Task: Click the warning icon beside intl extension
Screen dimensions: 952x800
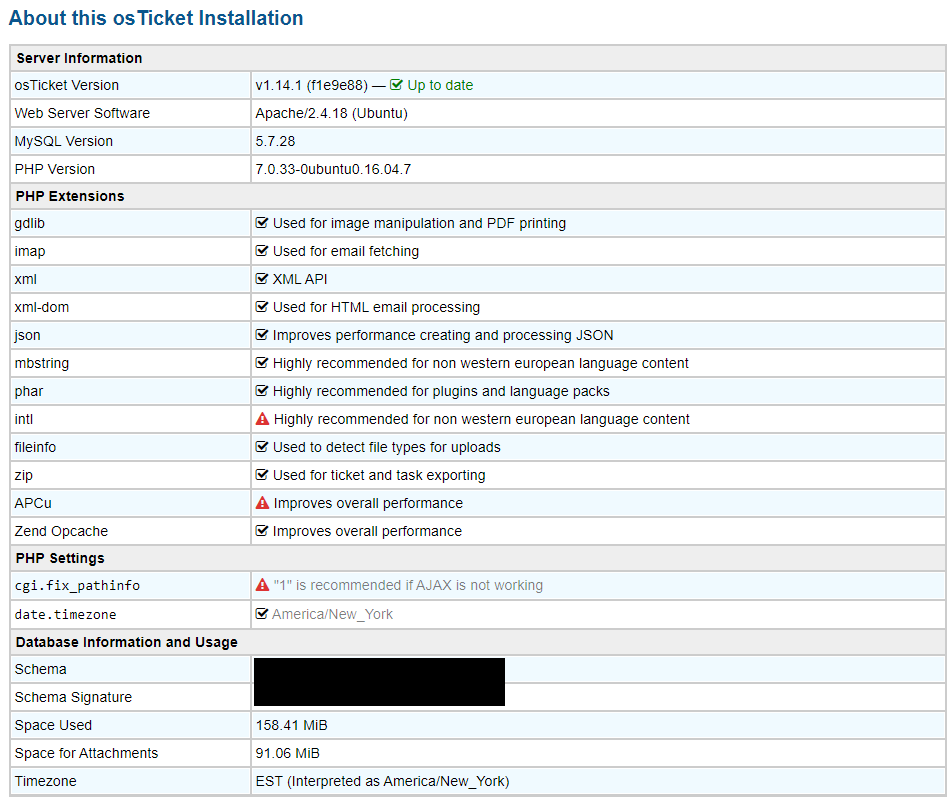Action: [263, 419]
